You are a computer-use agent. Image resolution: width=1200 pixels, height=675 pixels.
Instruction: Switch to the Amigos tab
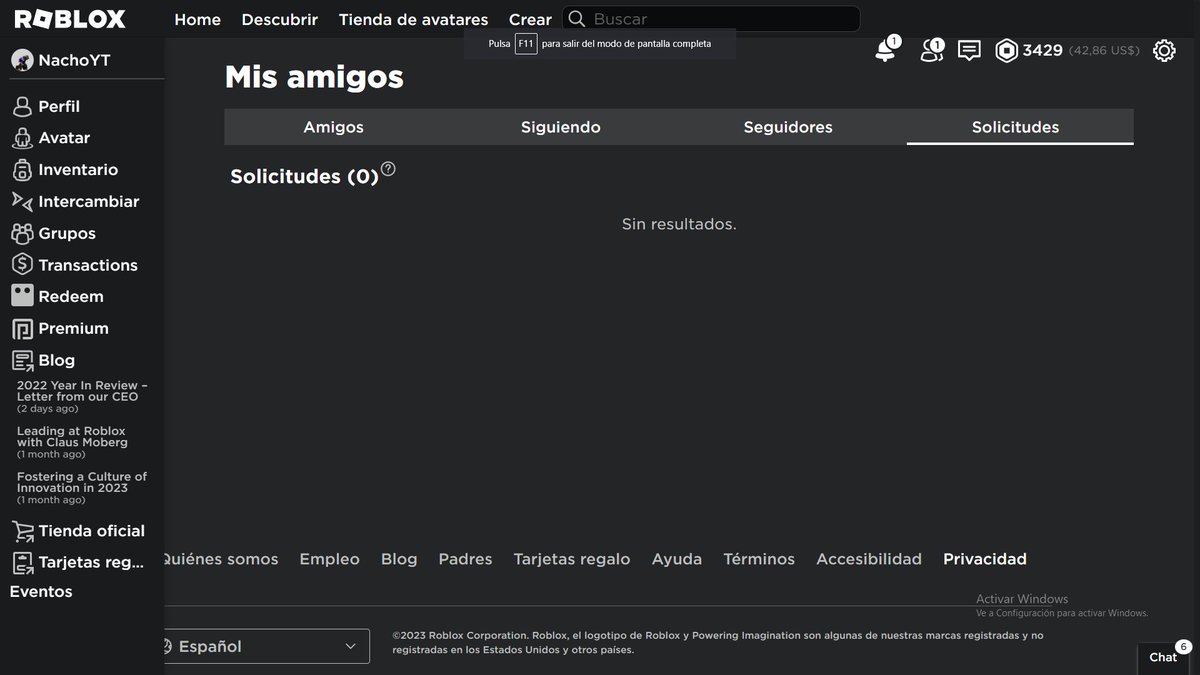[x=334, y=127]
